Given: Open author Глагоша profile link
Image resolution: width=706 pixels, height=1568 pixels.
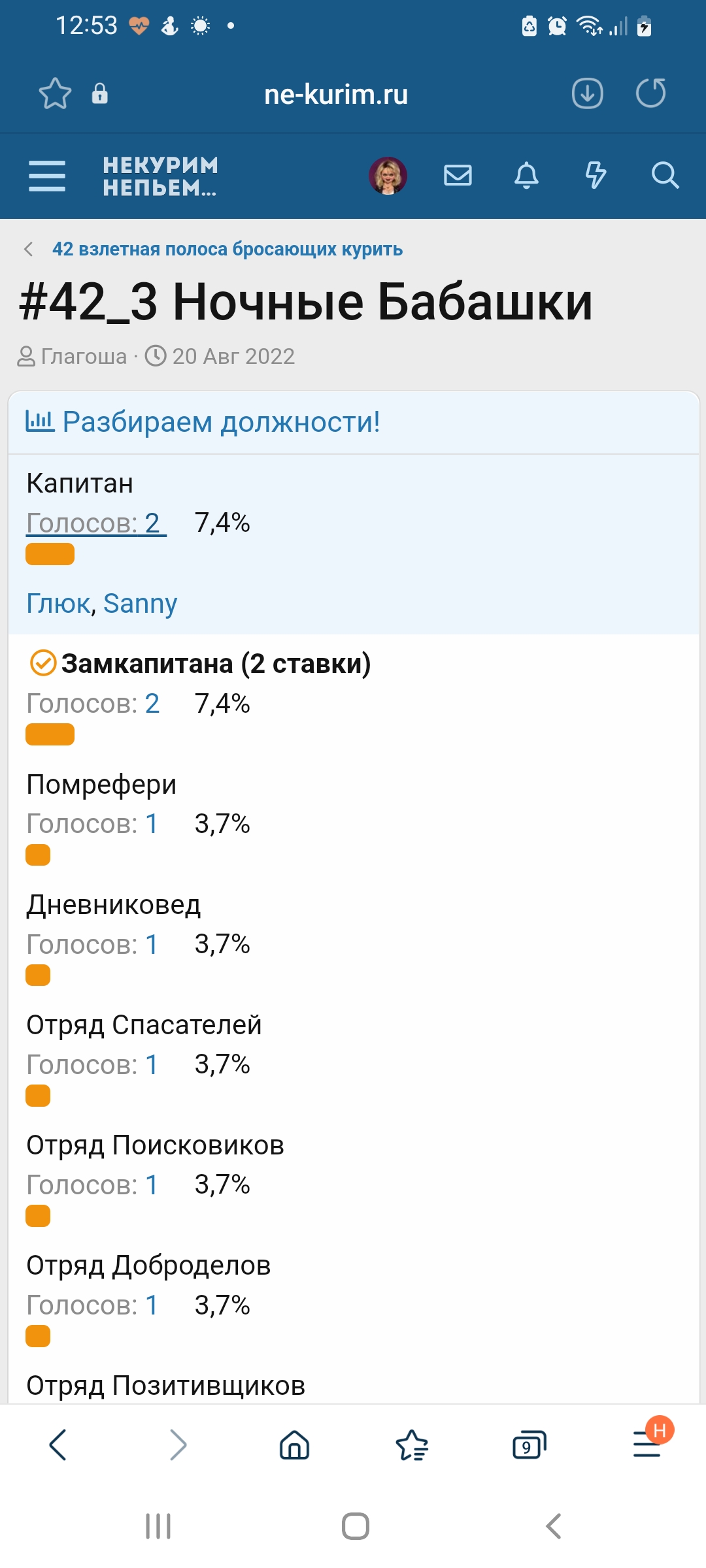Looking at the screenshot, I should (84, 356).
